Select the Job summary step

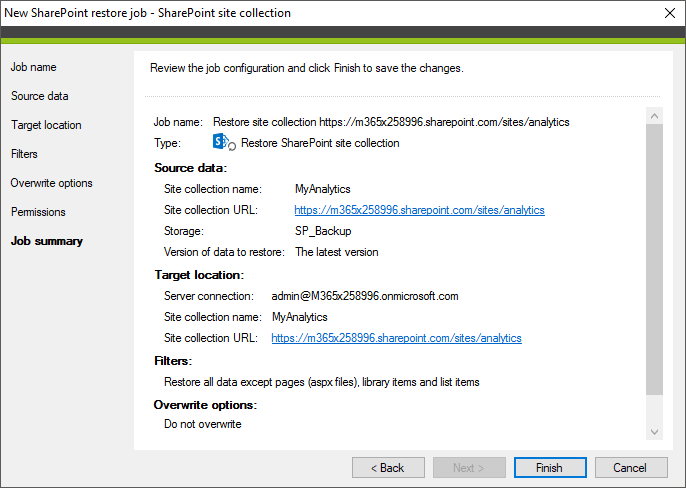(47, 241)
